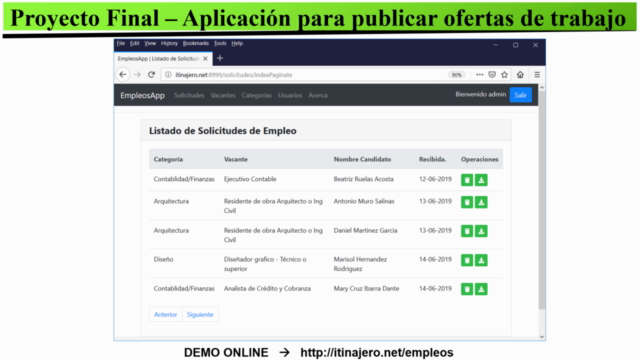The image size is (640, 360).
Task: Download Beatriz Ruelas Acosta's resume file
Action: point(481,180)
